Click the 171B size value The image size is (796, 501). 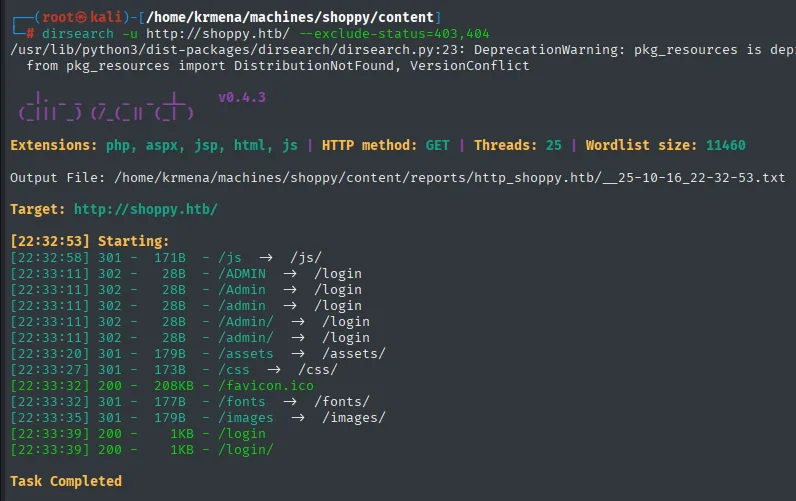(x=170, y=258)
